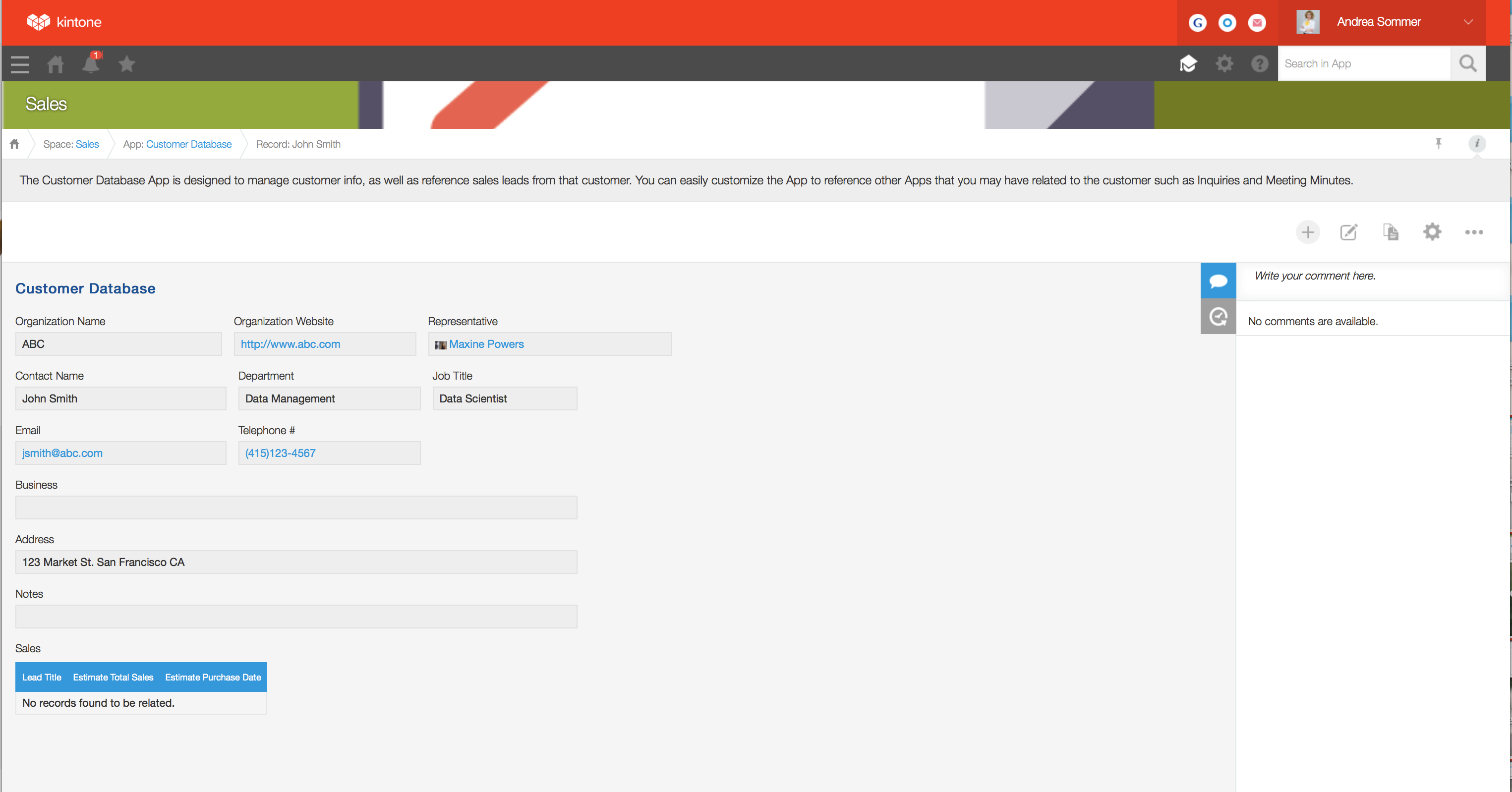Expand Andrea Sommer account dropdown
1512x792 pixels.
1468,22
